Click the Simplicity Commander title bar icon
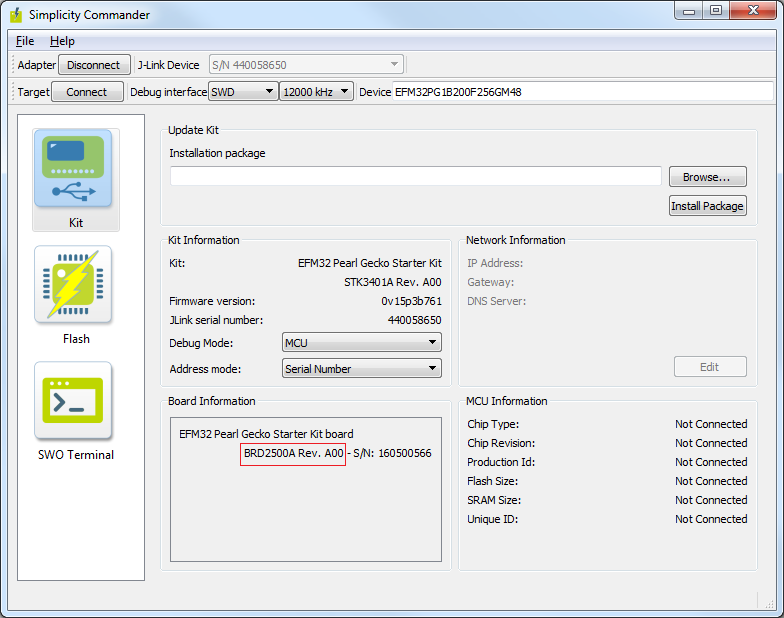784x618 pixels. [14, 15]
